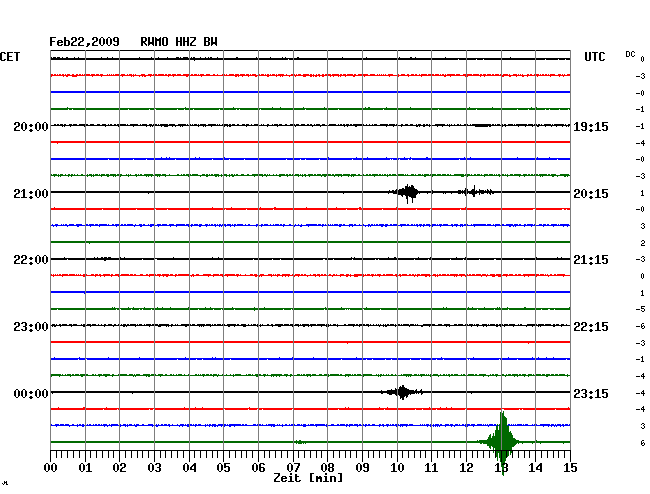Viewport: 650px width, 494px height.
Task: Click the small green blip near minute 07
Action: click(x=301, y=442)
